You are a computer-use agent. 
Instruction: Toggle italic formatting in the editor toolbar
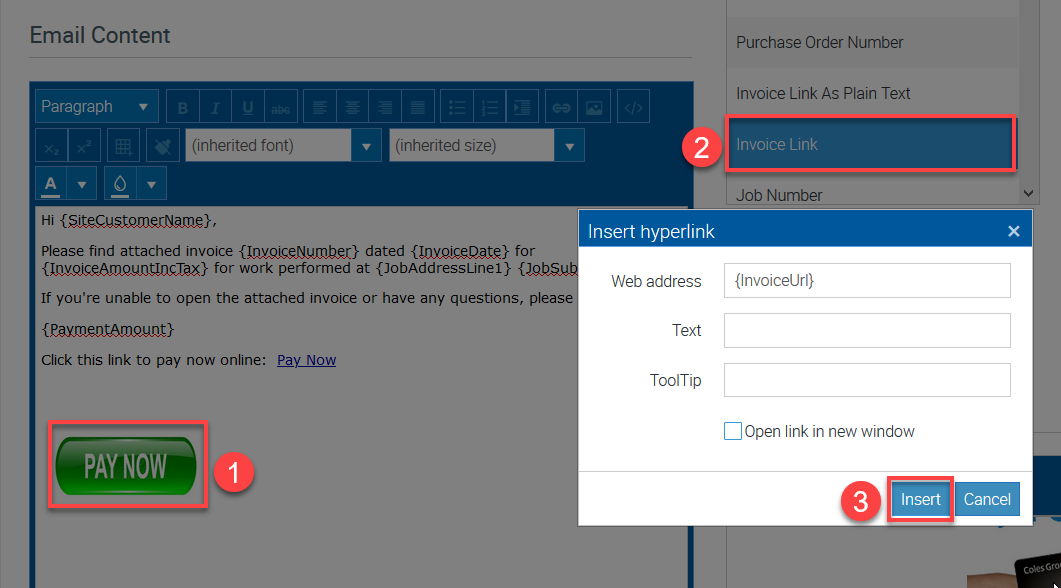click(x=215, y=107)
